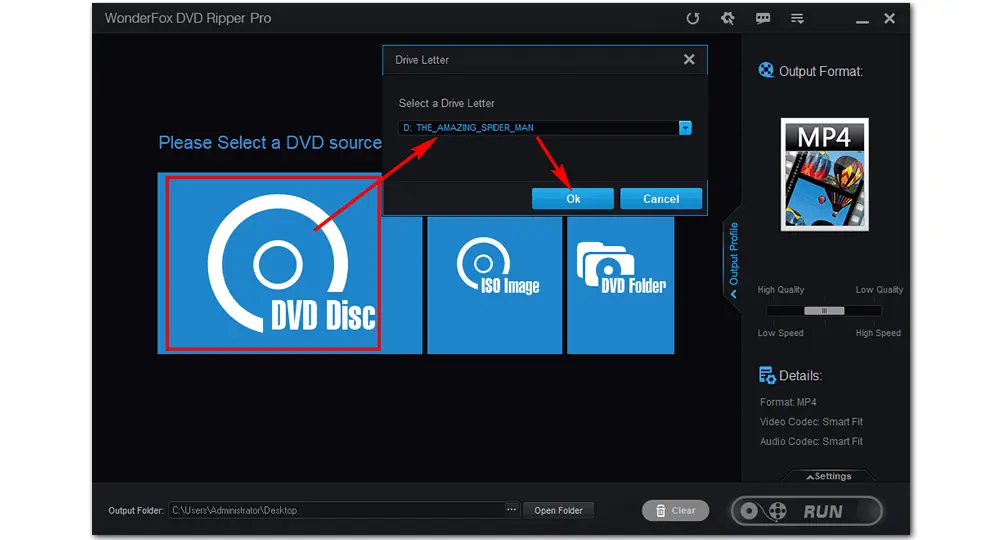
Task: Click the Details document icon
Action: point(767,376)
